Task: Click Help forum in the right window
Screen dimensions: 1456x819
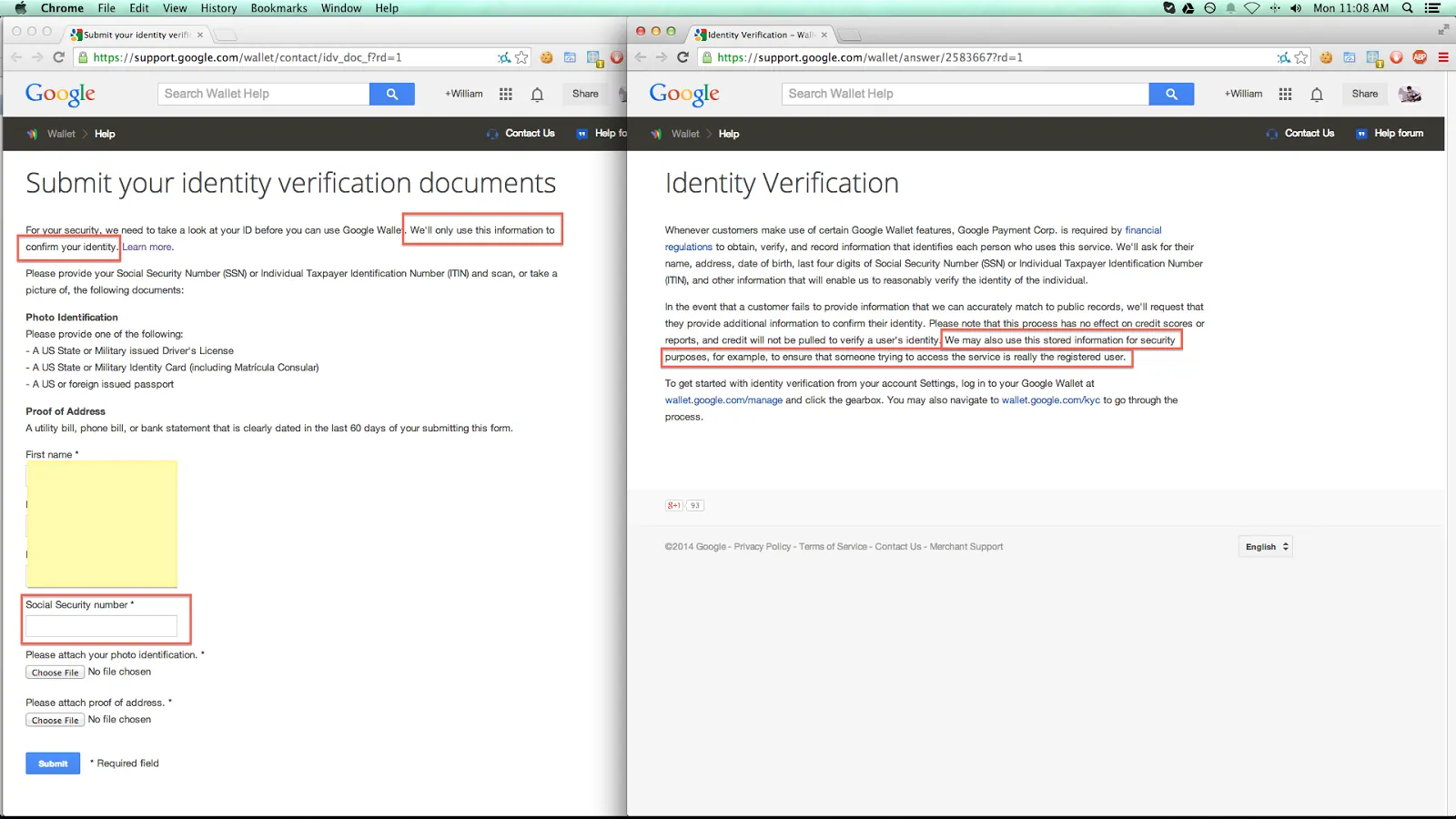Action: [x=1399, y=134]
